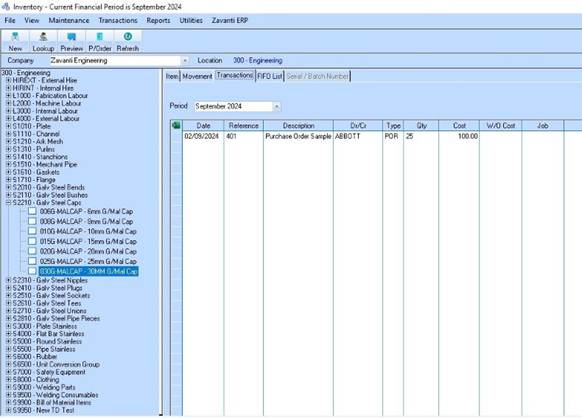Toggle checkbox beside 030G-MALCAP 30MM Cap
The image size is (582, 418).
tap(32, 271)
